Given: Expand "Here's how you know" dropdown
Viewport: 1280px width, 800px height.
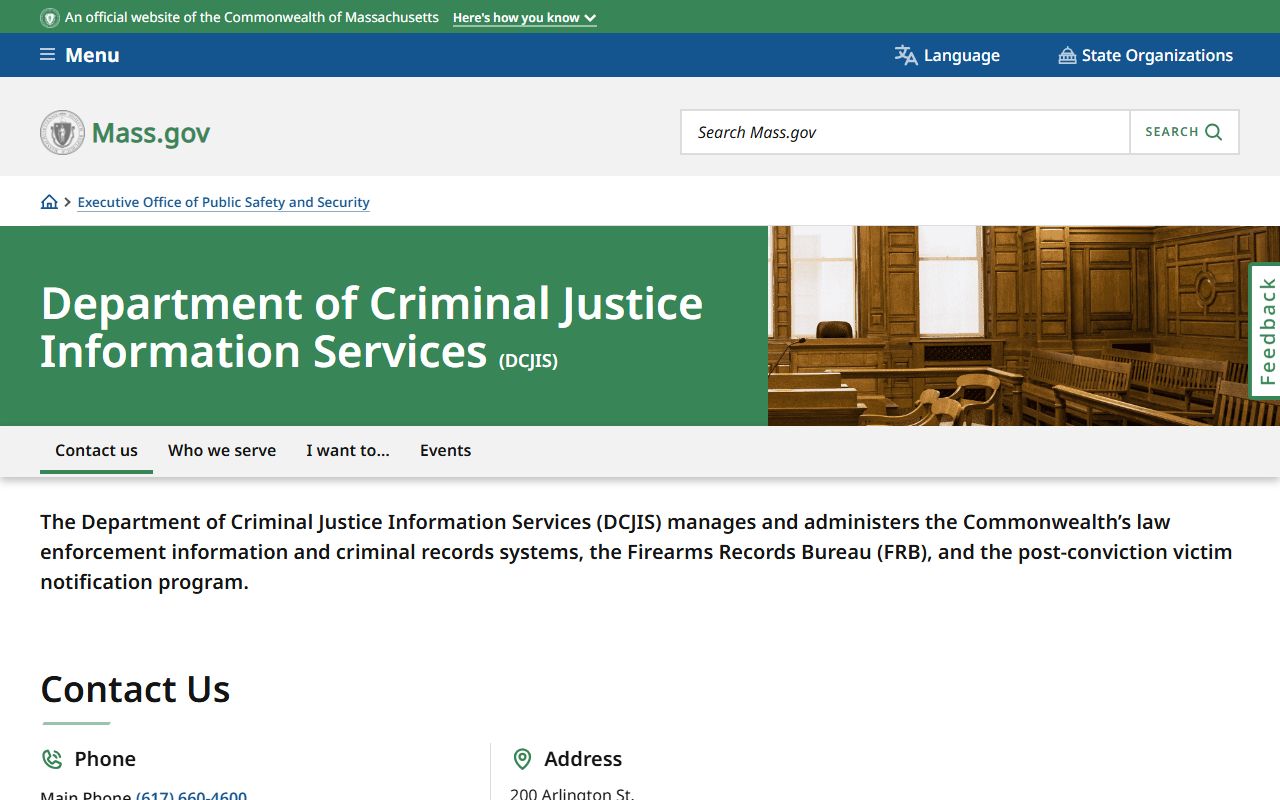Looking at the screenshot, I should click(524, 18).
